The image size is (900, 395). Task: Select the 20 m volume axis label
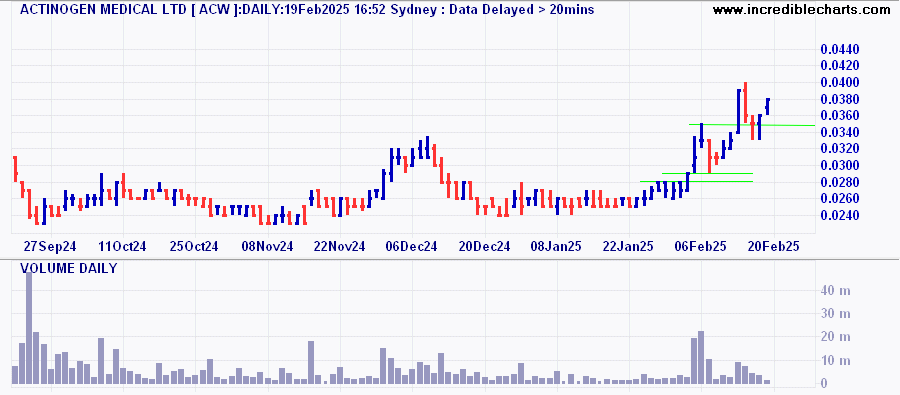pos(835,337)
